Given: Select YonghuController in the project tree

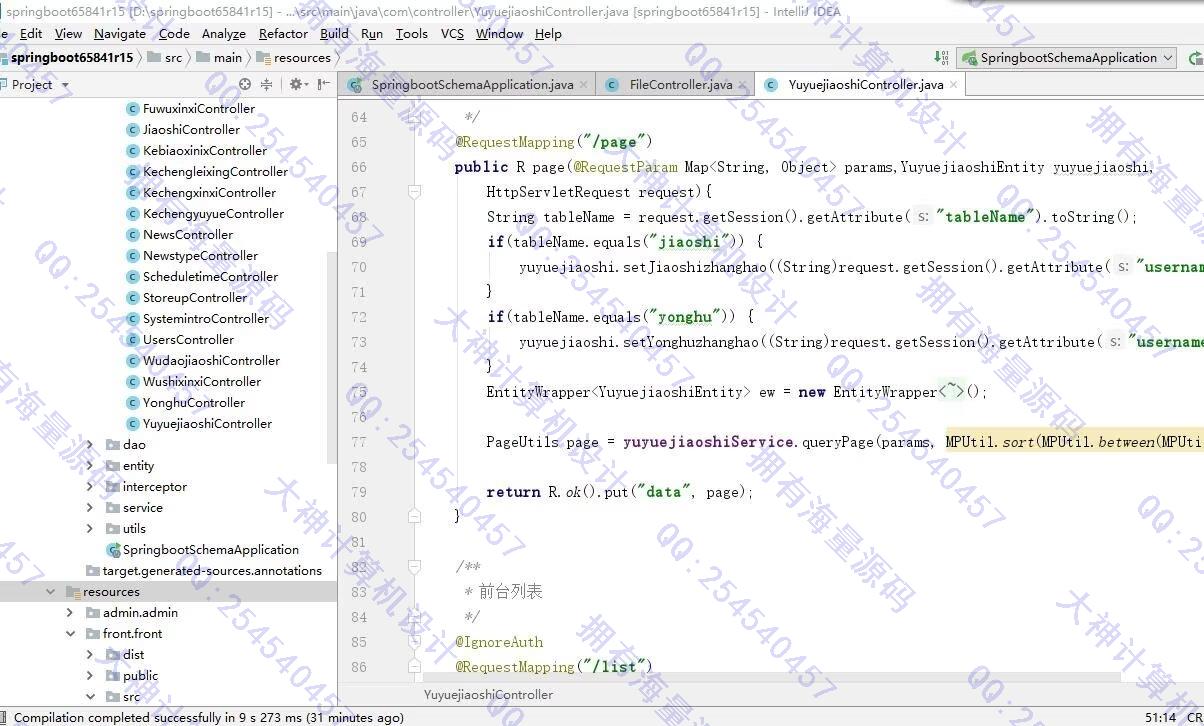Looking at the screenshot, I should (194, 402).
